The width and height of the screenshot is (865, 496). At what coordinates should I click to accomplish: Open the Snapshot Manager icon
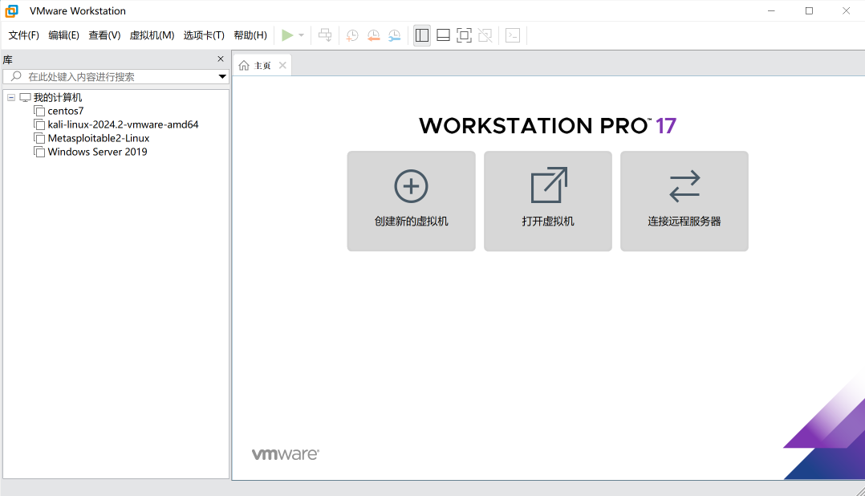[394, 35]
